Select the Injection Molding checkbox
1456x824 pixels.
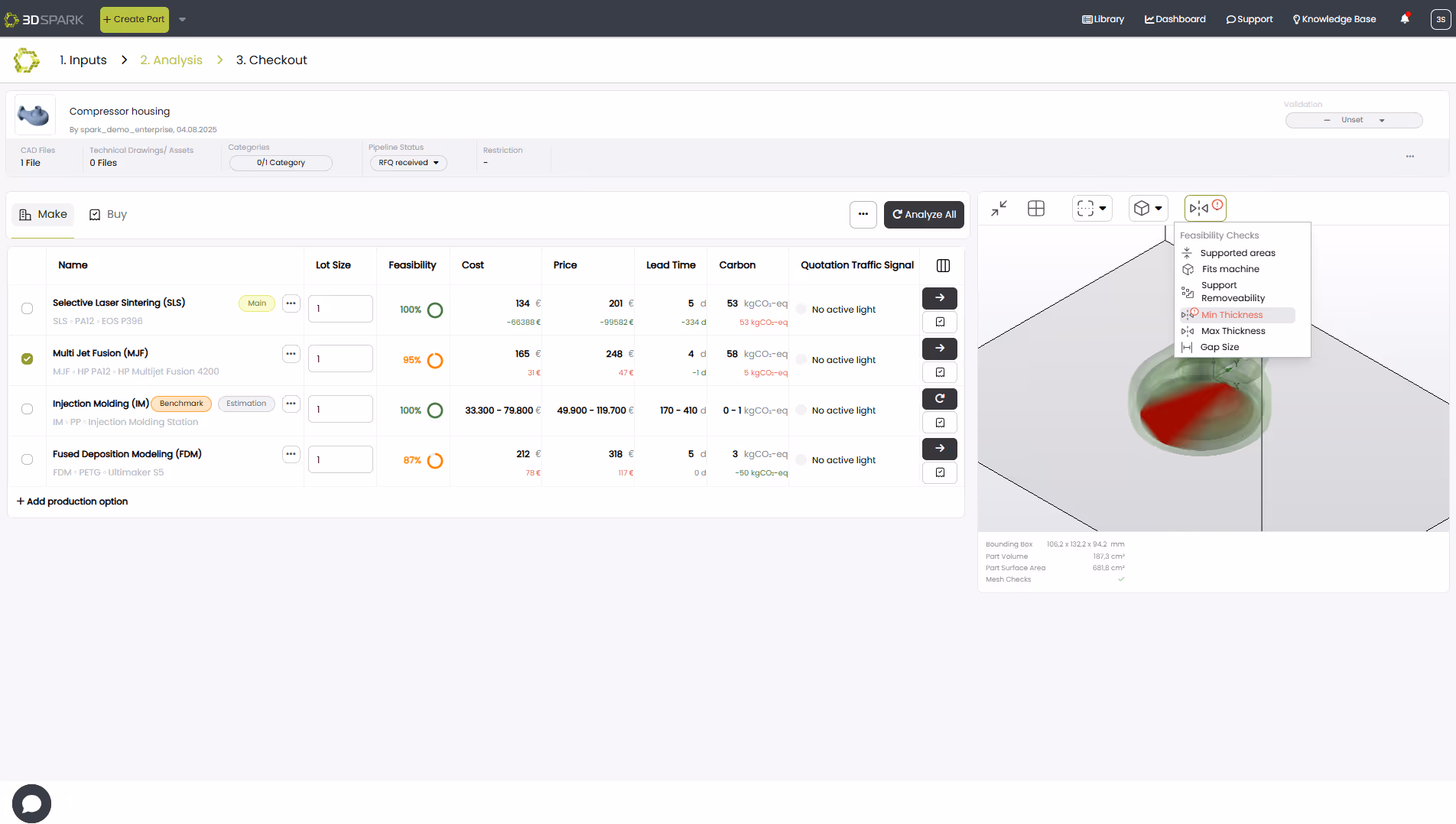point(27,410)
